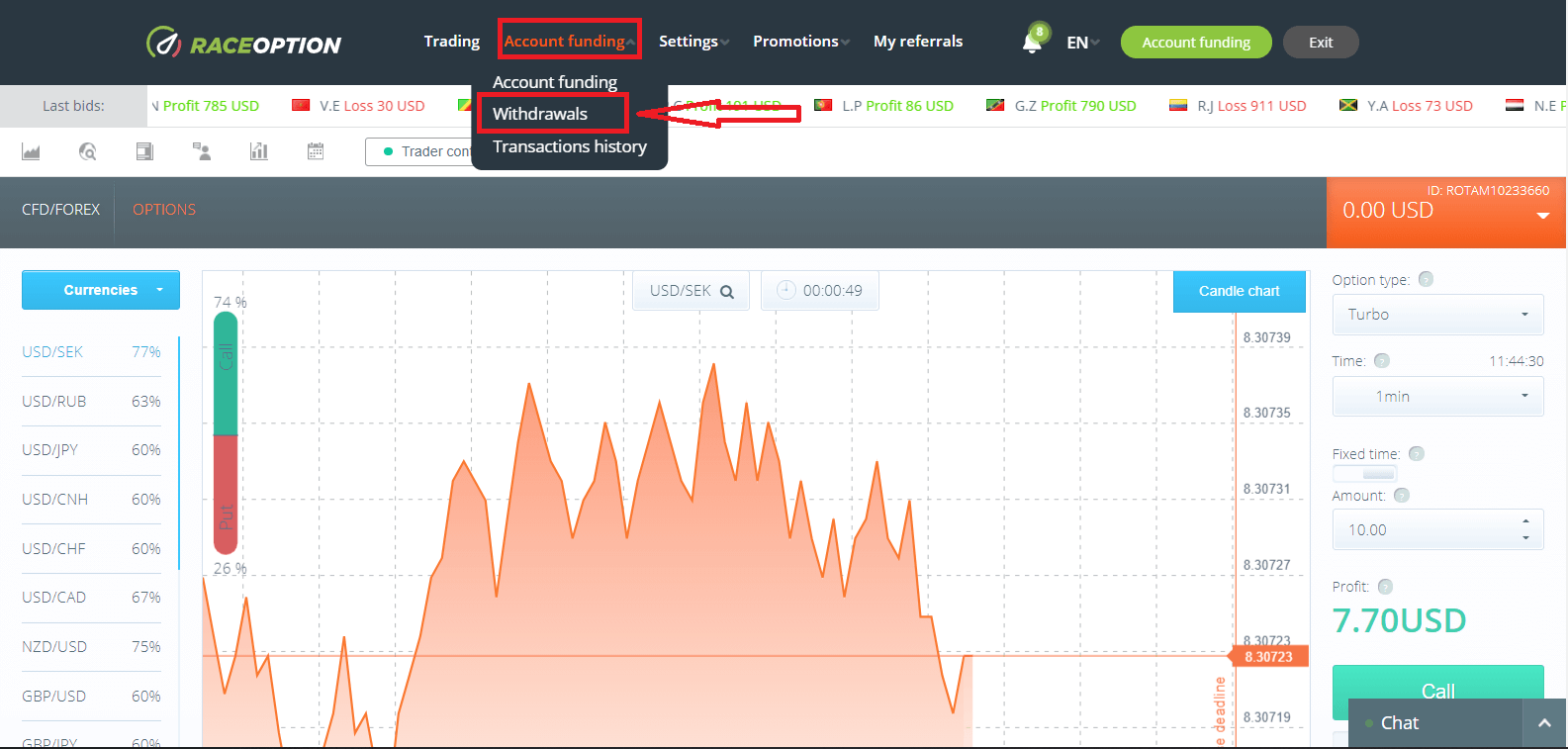This screenshot has height=749, width=1568.
Task: Click the Jamaica flag near Y.A bid
Action: click(1347, 105)
